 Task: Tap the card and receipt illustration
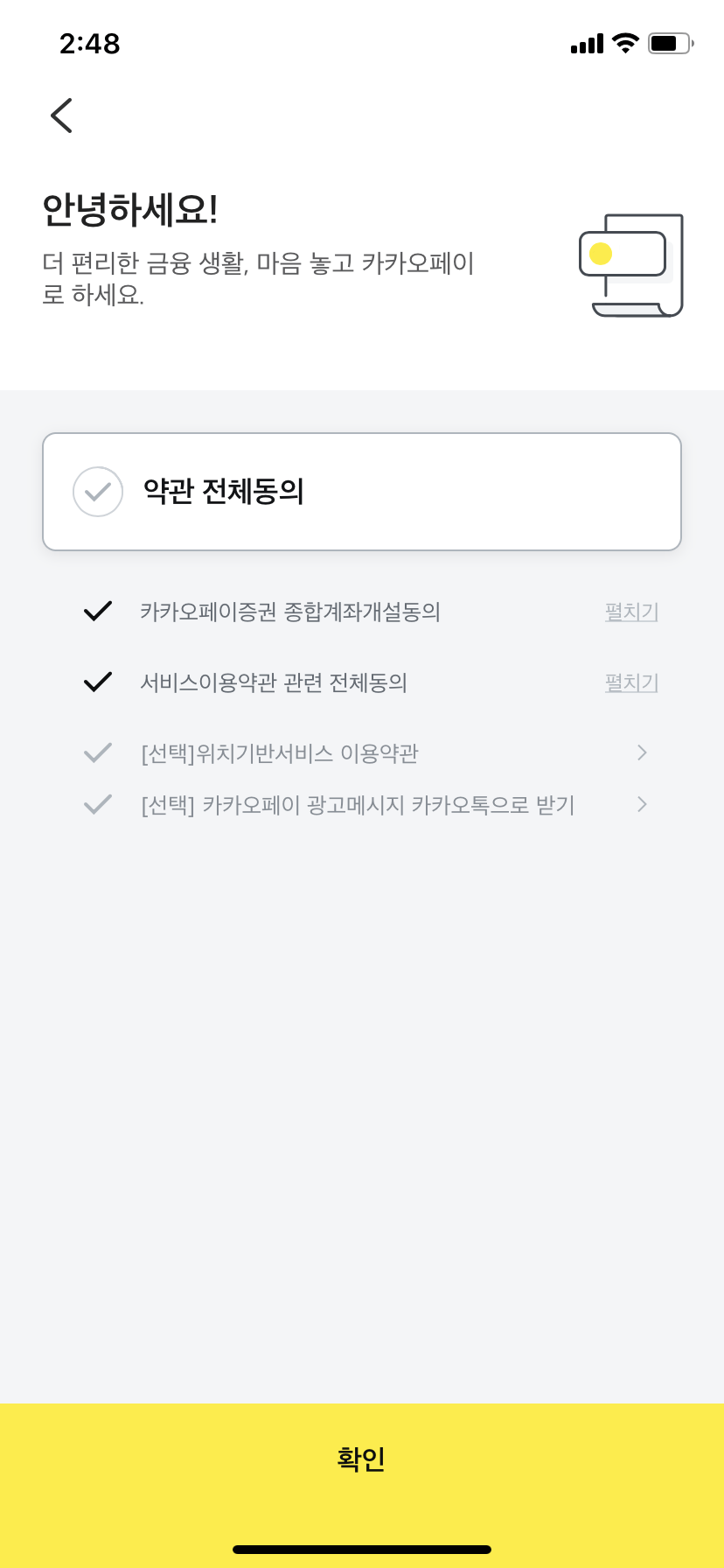coord(631,265)
